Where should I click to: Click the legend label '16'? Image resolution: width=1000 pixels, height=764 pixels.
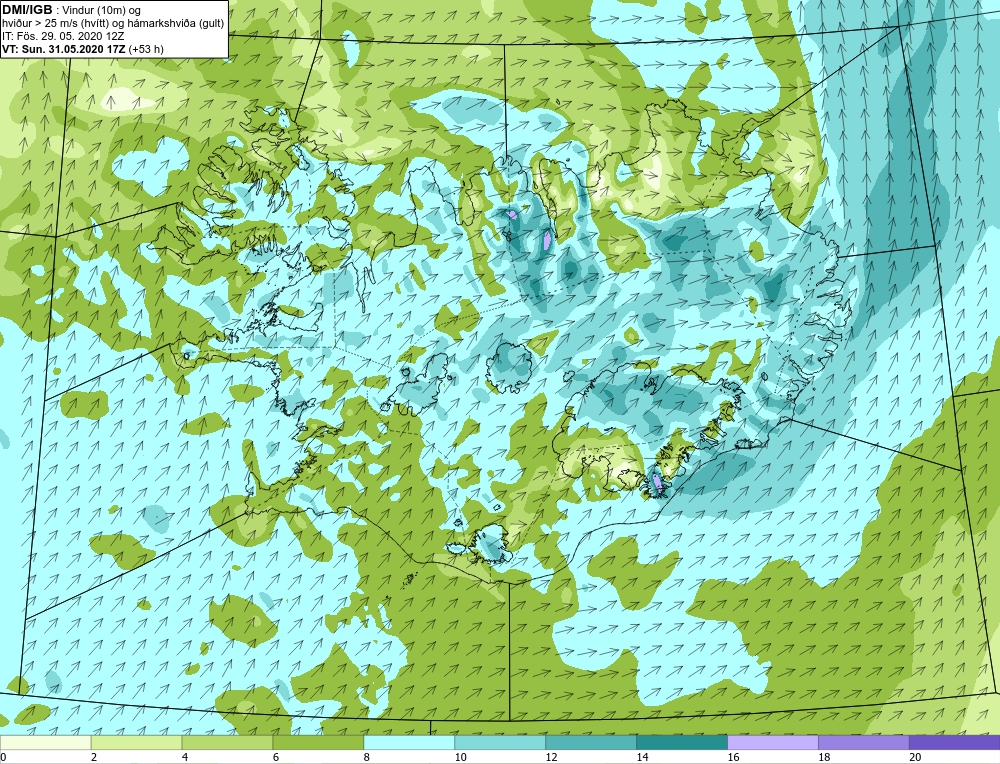[x=733, y=757]
